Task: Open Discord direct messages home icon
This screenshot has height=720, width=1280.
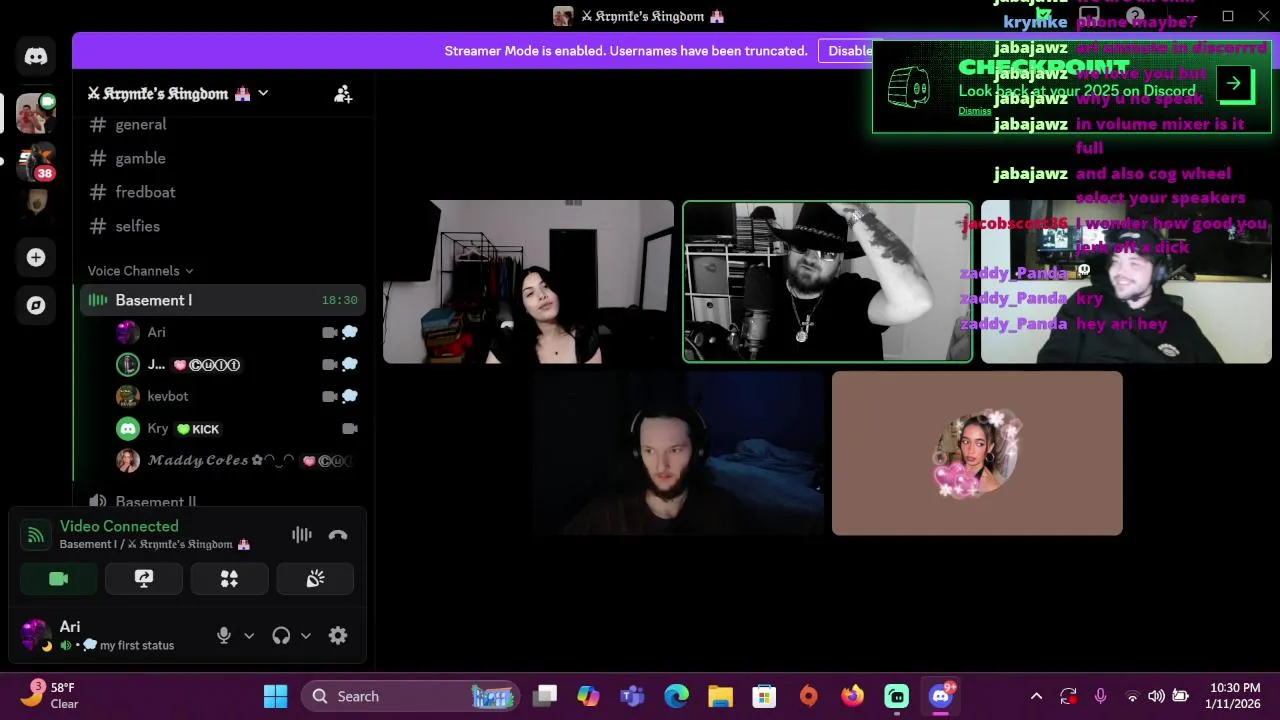Action: (x=36, y=56)
